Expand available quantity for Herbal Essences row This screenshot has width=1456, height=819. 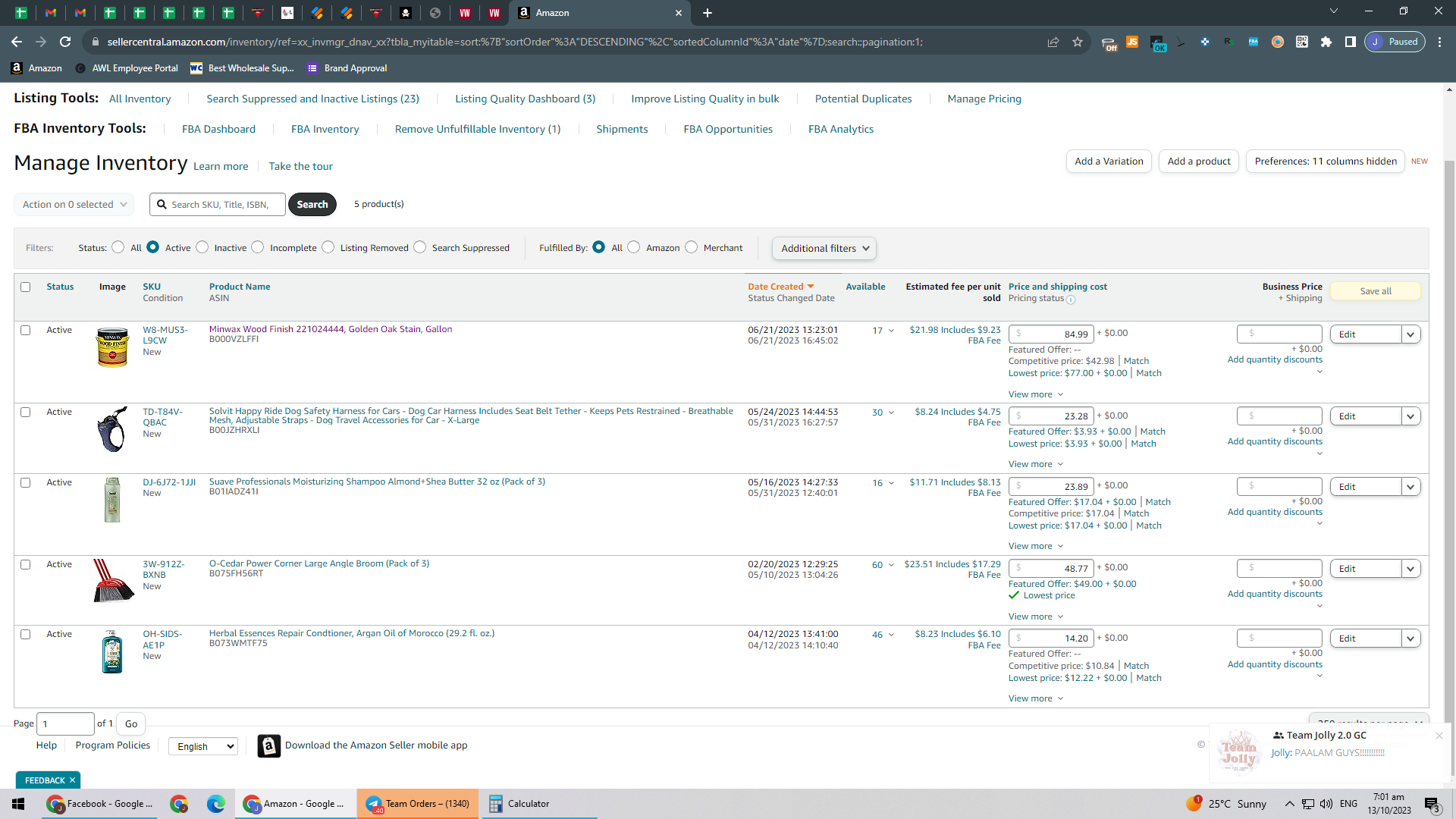point(892,635)
